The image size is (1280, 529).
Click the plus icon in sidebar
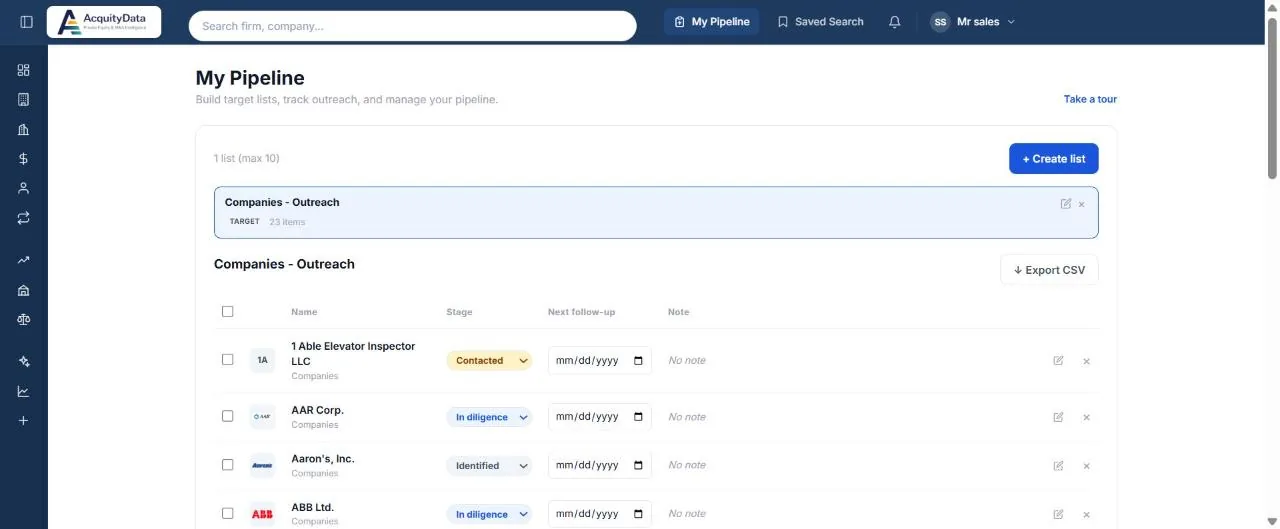pyautogui.click(x=24, y=421)
